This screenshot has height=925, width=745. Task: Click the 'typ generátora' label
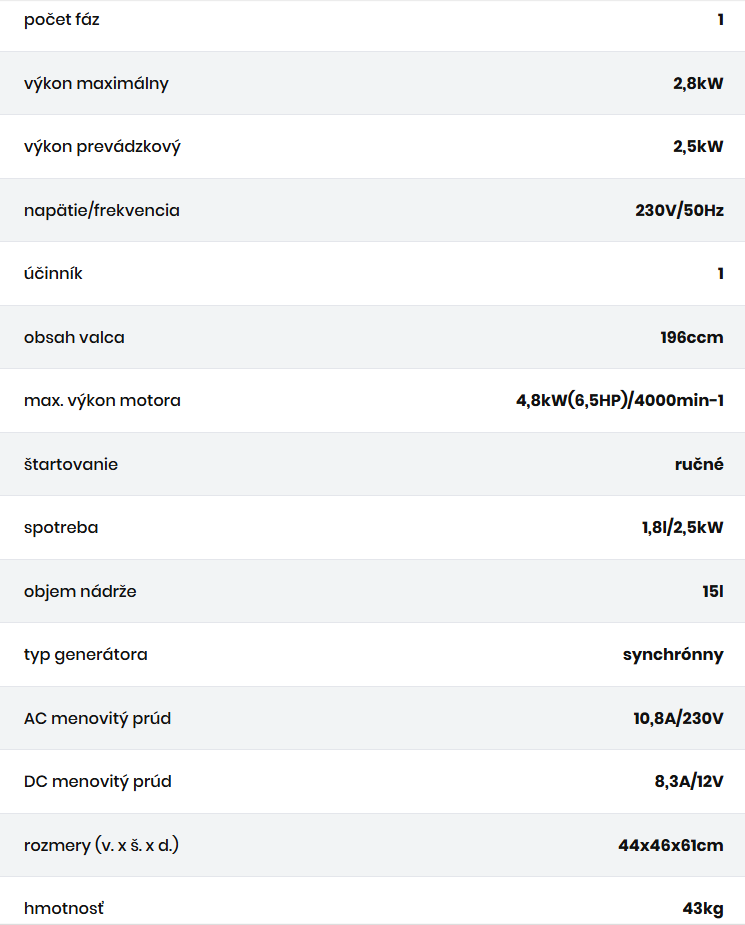pyautogui.click(x=86, y=655)
